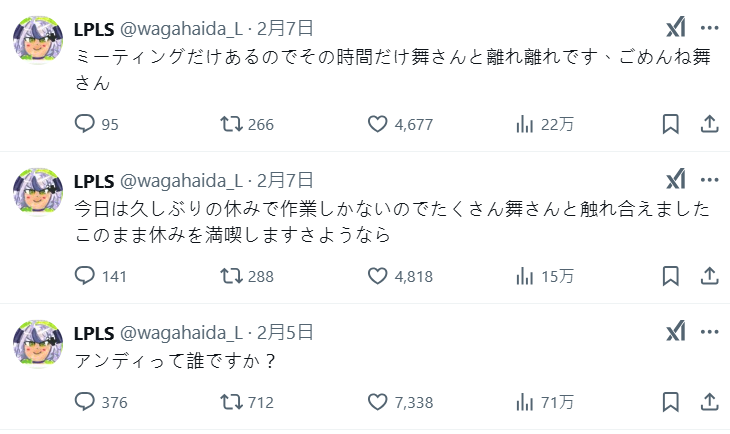The width and height of the screenshot is (730, 434).
Task: Repost the tweet with 288 reposts
Action: click(x=230, y=276)
